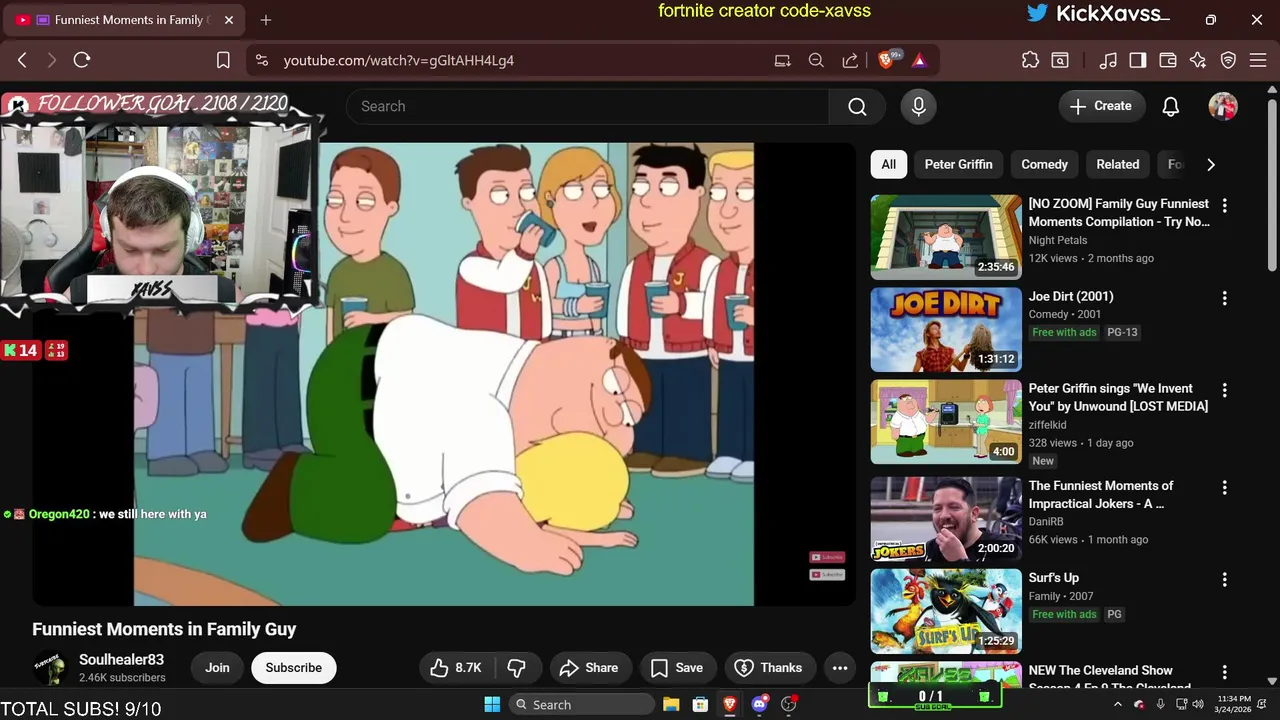The image size is (1280, 720).
Task: Start voice search with the microphone button
Action: tap(918, 106)
